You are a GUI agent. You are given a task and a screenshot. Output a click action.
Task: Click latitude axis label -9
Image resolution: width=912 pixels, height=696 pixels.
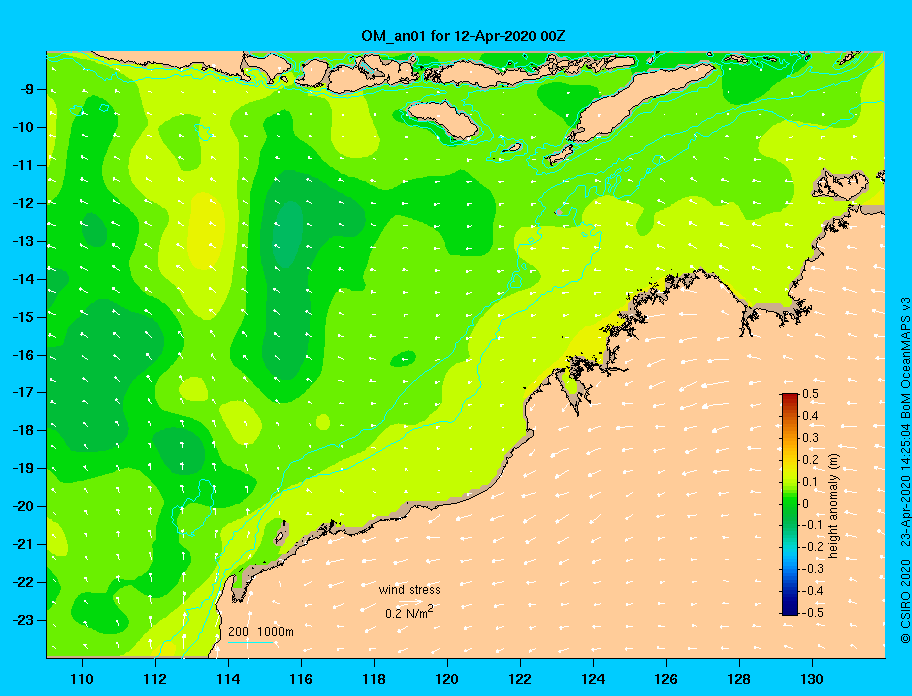pyautogui.click(x=27, y=90)
